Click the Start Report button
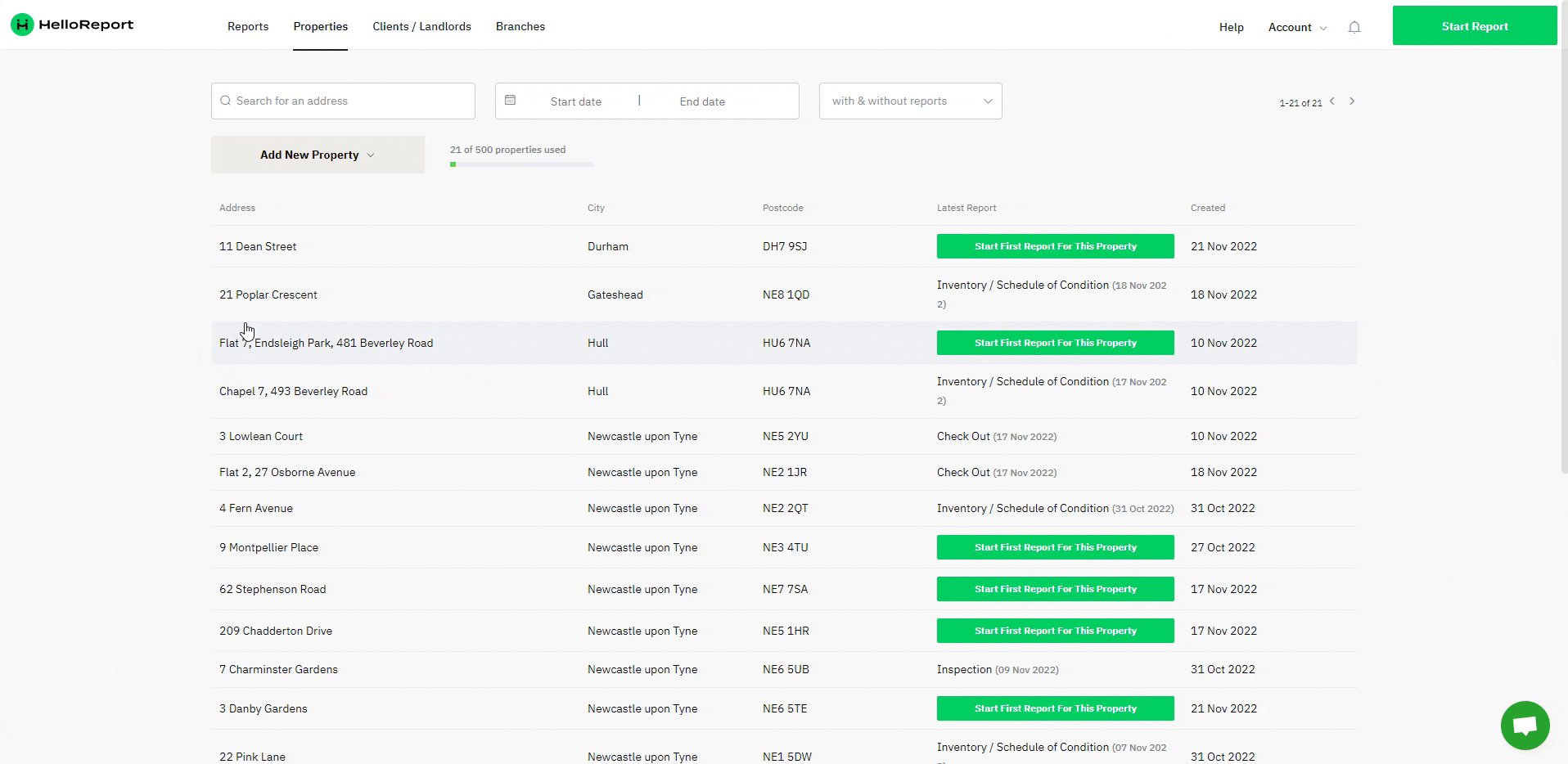 [x=1475, y=26]
